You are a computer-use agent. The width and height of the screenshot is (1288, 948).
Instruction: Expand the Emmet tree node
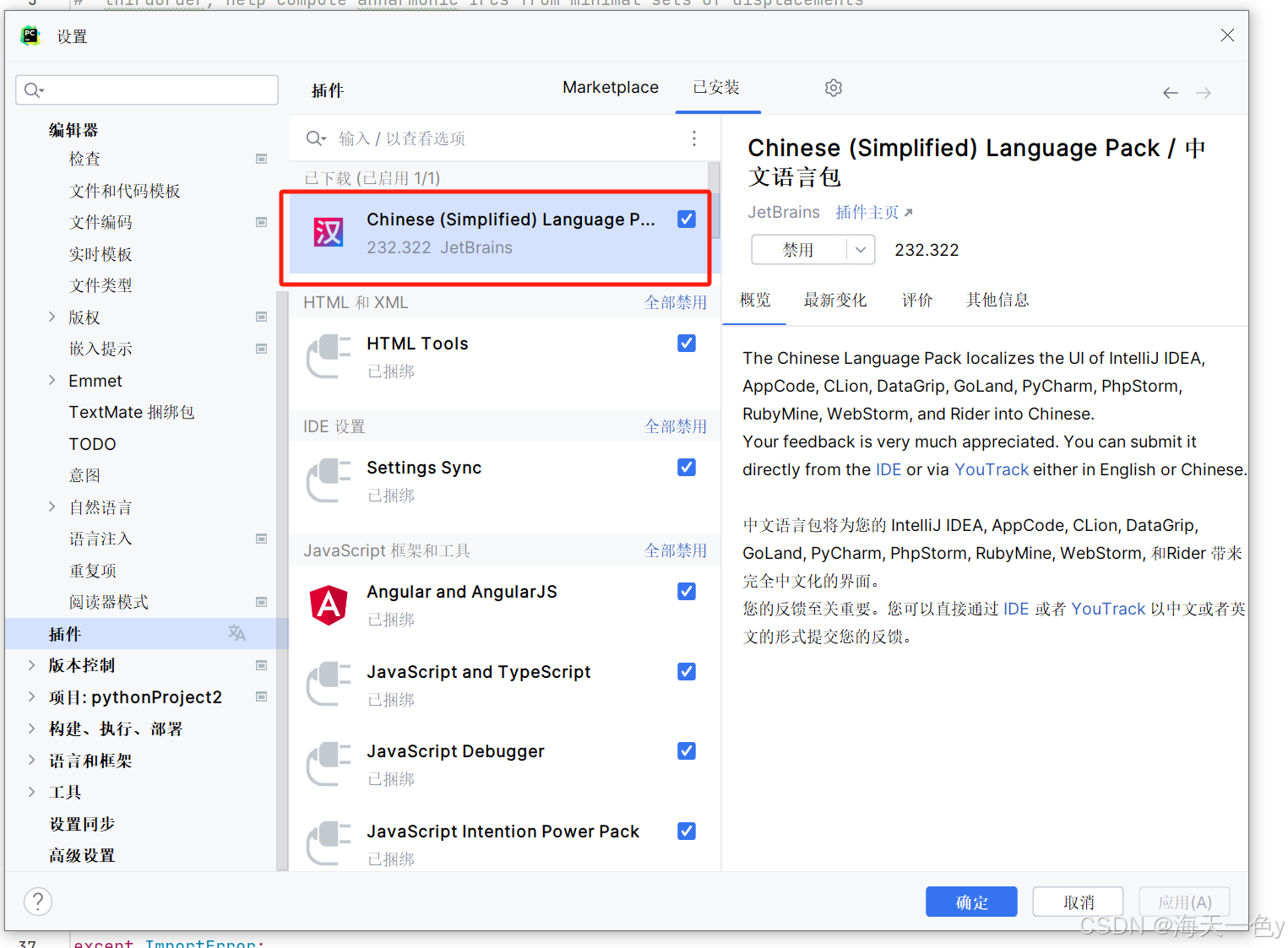(52, 380)
